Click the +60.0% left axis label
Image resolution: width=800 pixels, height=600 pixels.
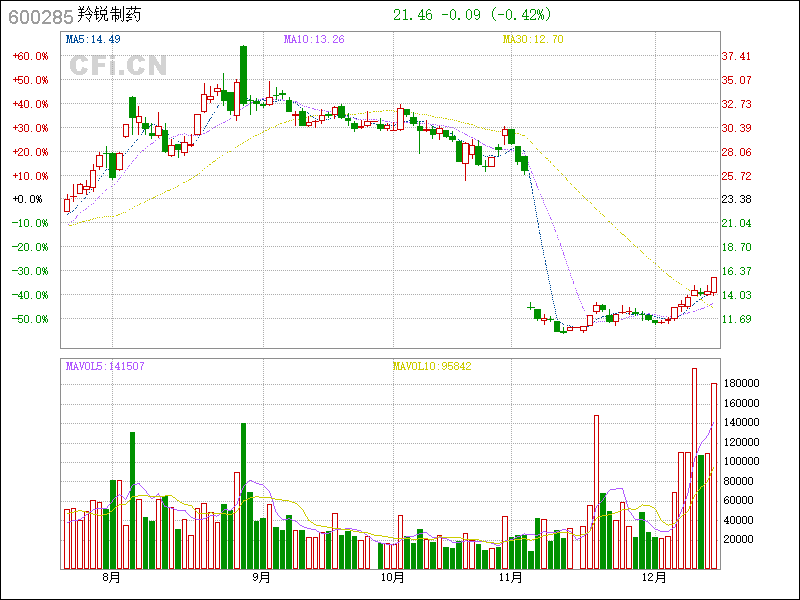click(x=30, y=56)
